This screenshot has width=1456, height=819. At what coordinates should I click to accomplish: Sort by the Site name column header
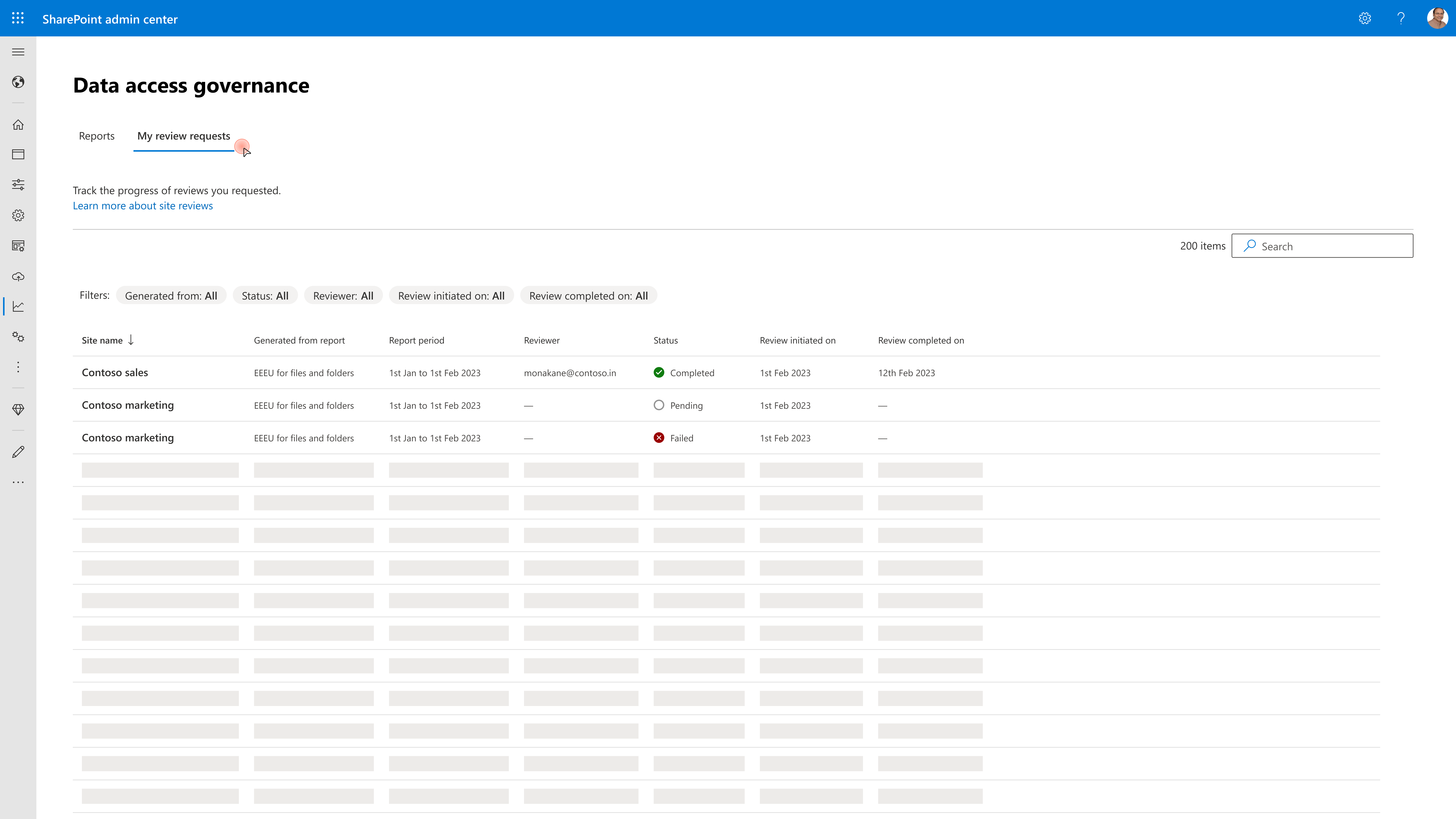(x=102, y=340)
